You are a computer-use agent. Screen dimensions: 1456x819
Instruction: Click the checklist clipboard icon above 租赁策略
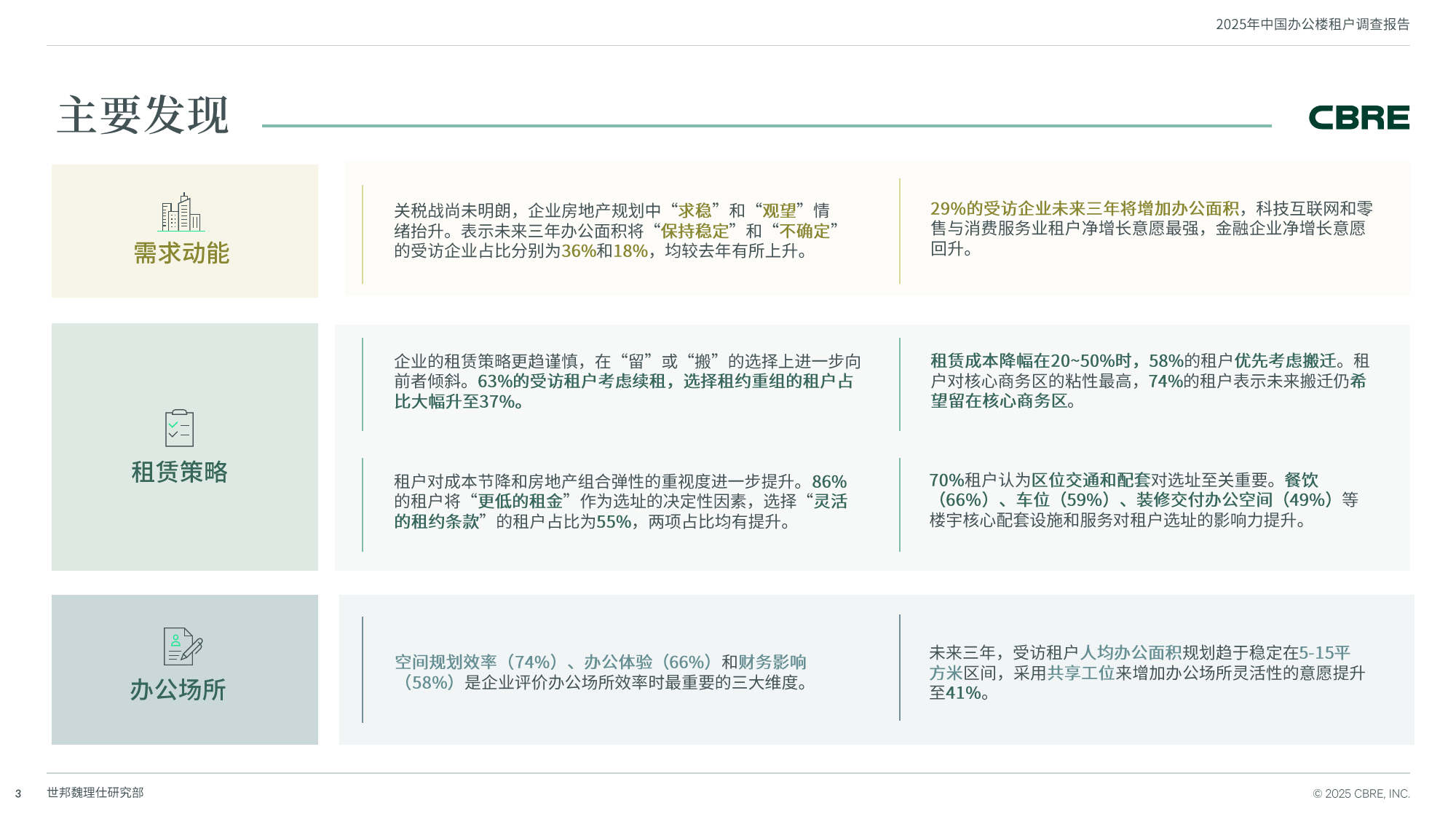pyautogui.click(x=179, y=427)
